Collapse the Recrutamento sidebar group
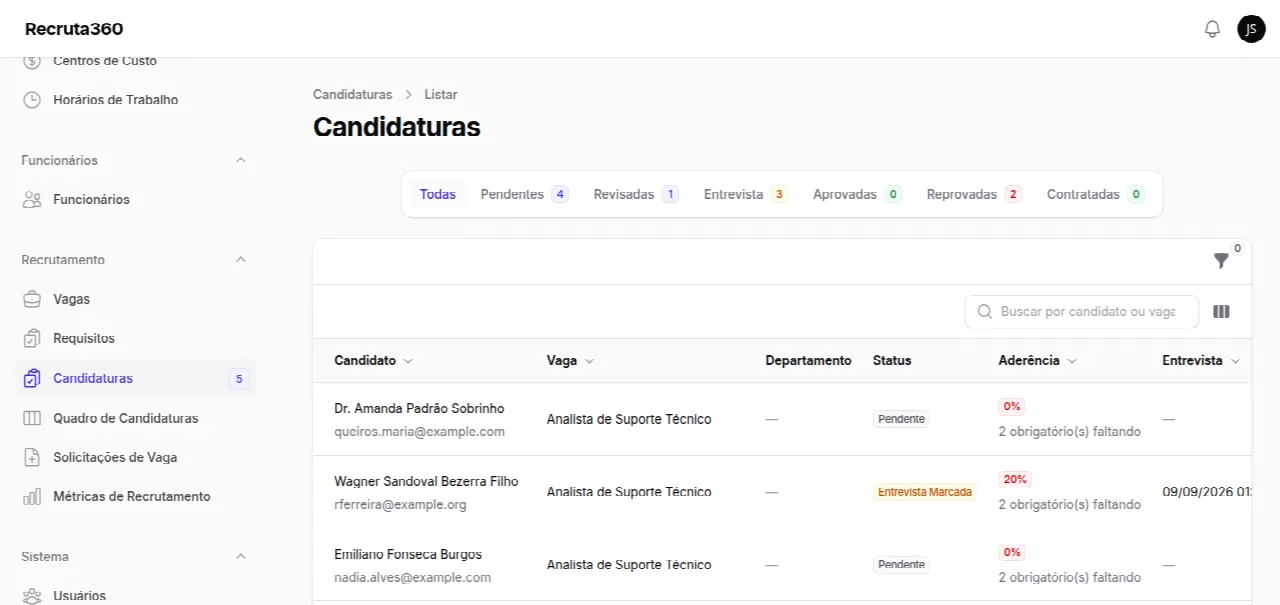 pos(240,260)
